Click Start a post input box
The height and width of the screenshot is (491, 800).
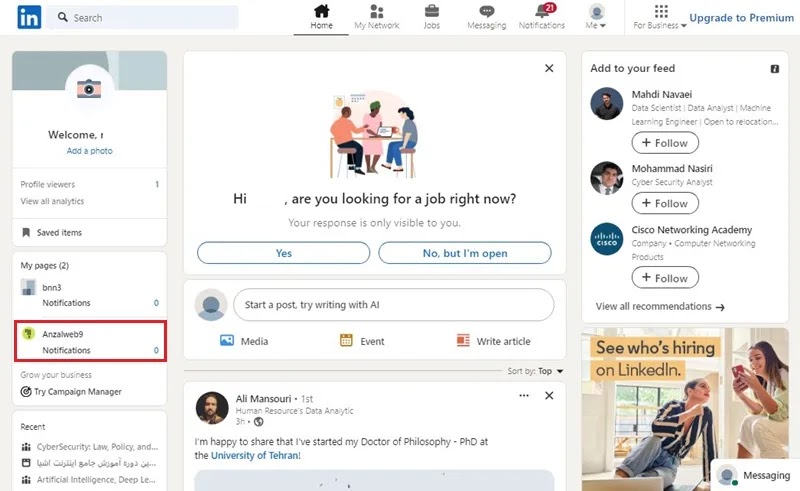(x=393, y=305)
